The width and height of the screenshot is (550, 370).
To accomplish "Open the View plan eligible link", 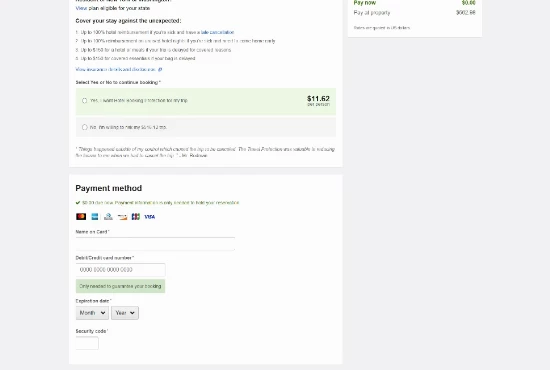I will click(81, 8).
